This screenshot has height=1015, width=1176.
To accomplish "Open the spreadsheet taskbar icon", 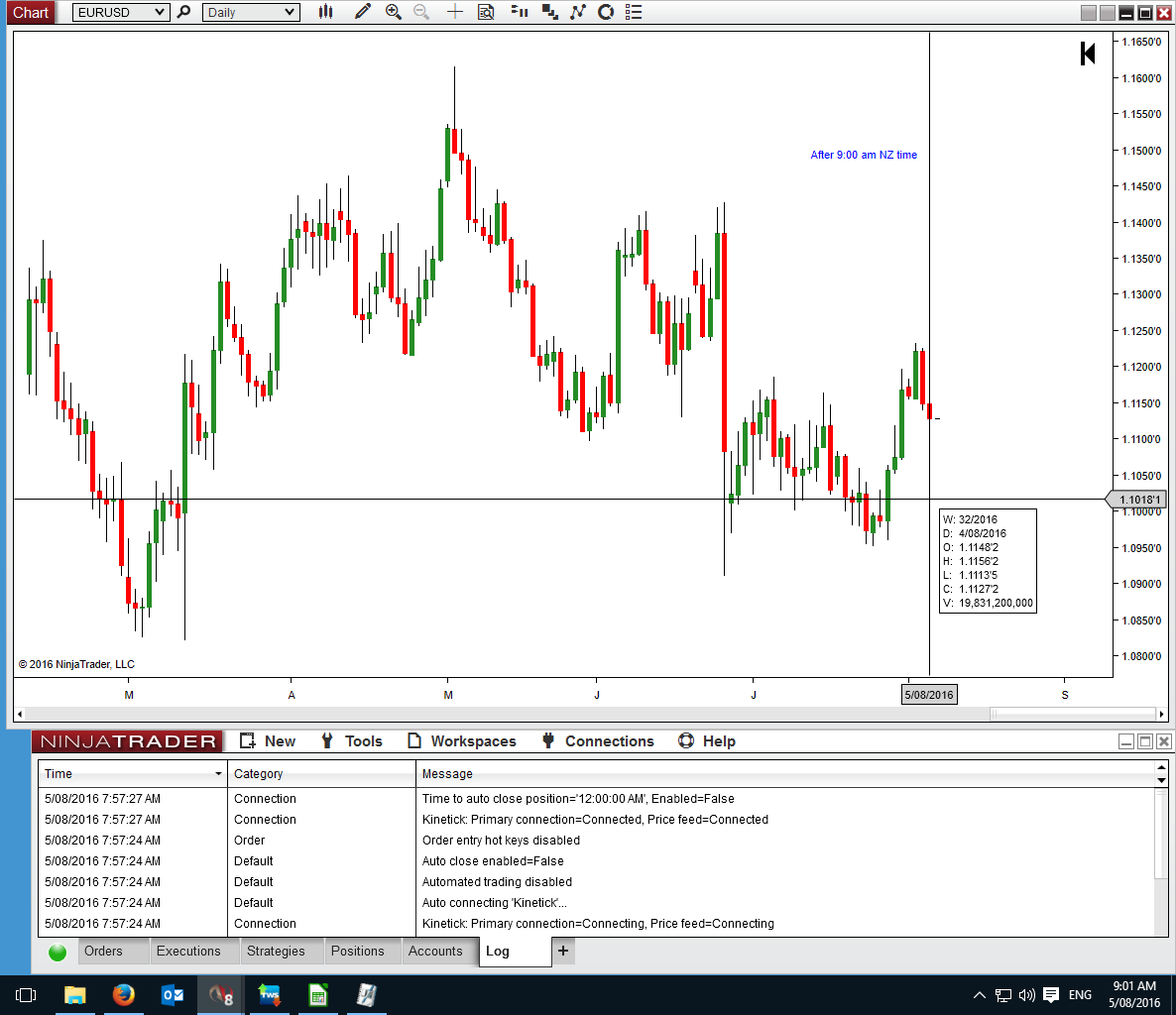I will (318, 995).
